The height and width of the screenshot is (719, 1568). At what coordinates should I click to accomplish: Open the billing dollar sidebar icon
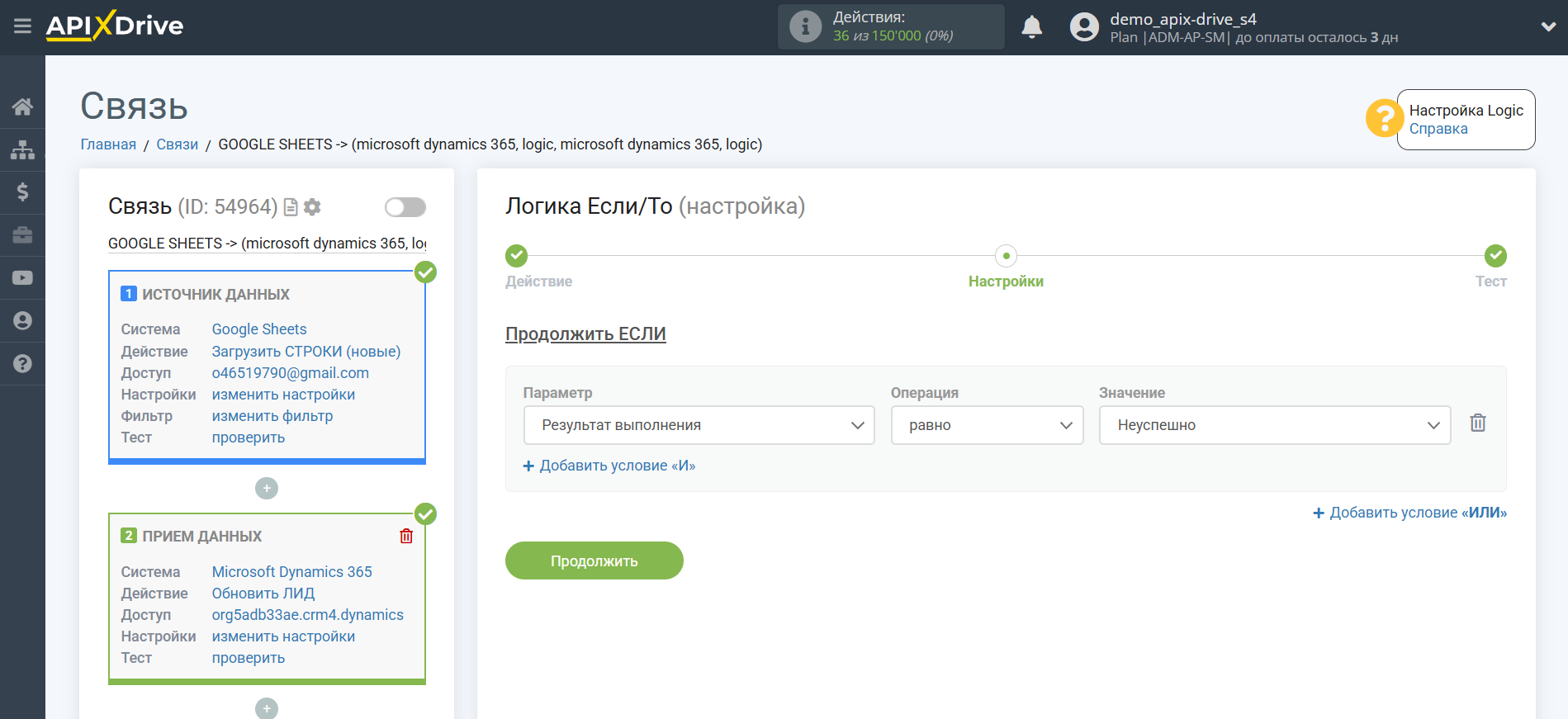click(22, 192)
